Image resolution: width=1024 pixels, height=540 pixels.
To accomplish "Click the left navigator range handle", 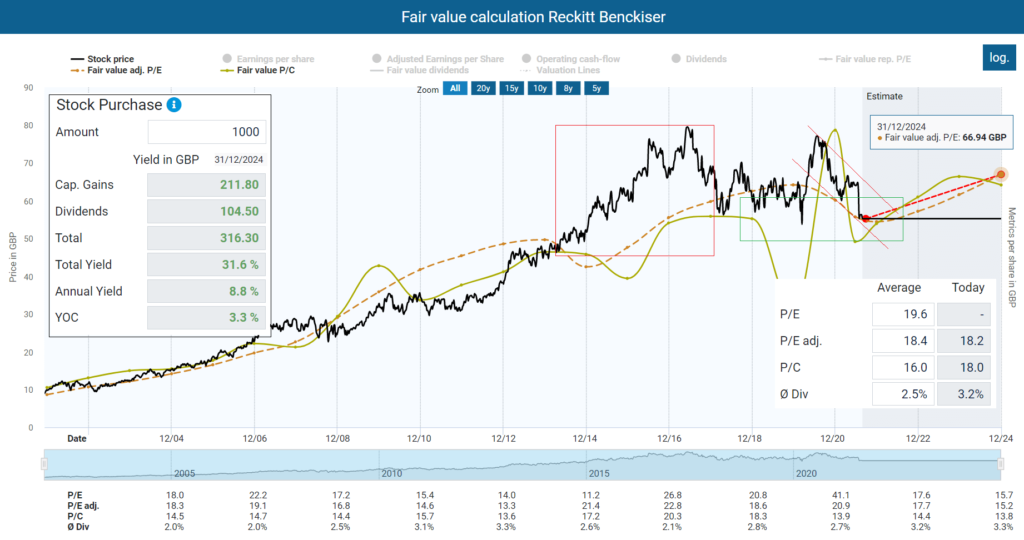I will click(x=44, y=464).
